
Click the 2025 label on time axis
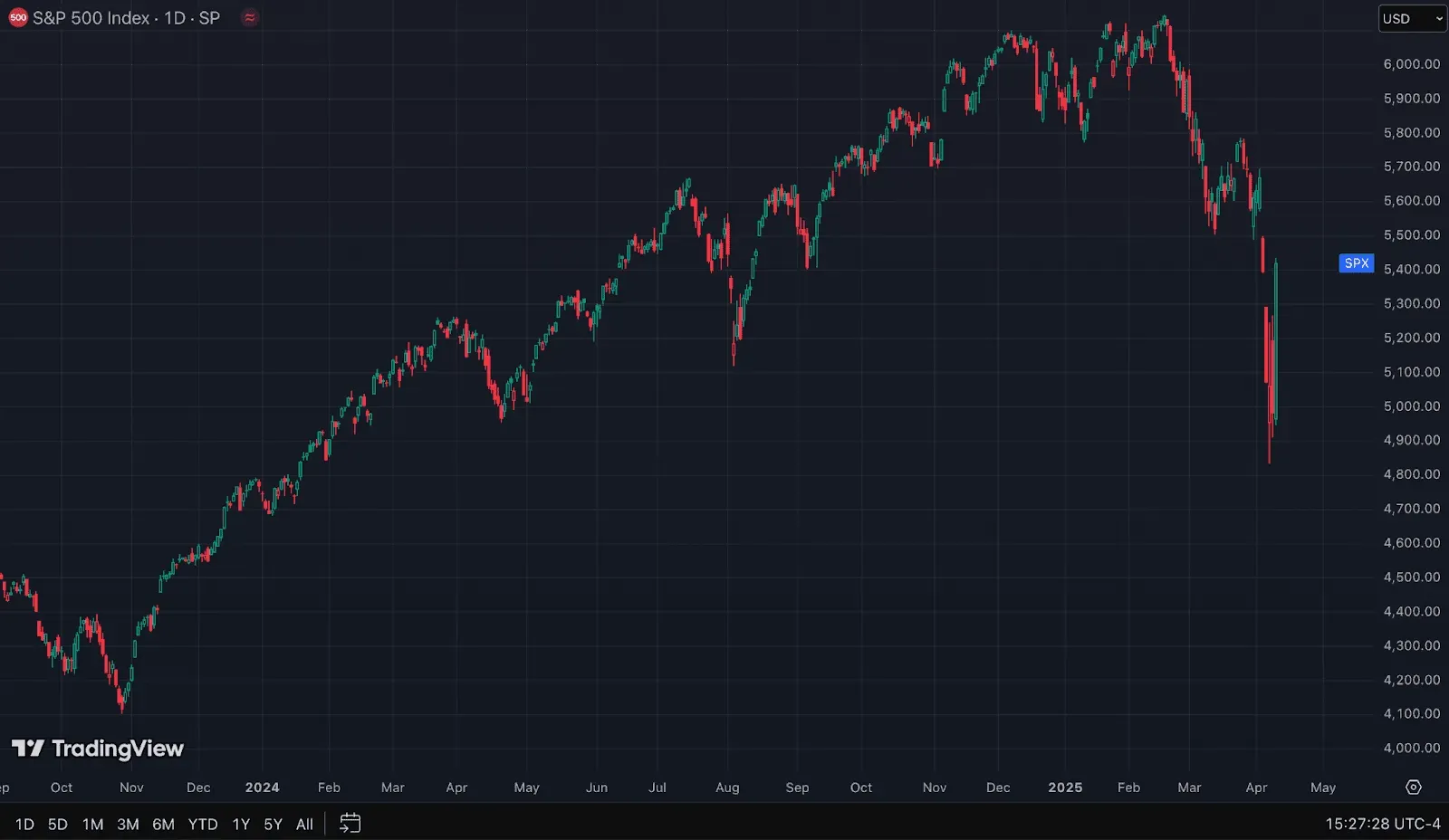1065,787
